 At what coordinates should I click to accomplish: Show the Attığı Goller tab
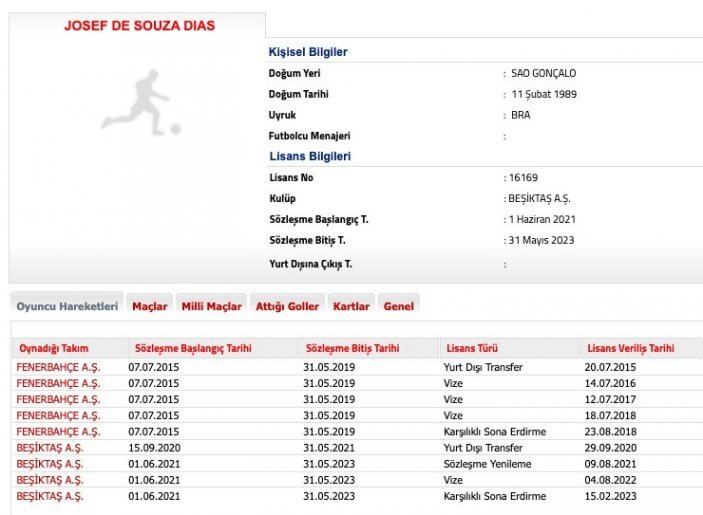pos(287,306)
